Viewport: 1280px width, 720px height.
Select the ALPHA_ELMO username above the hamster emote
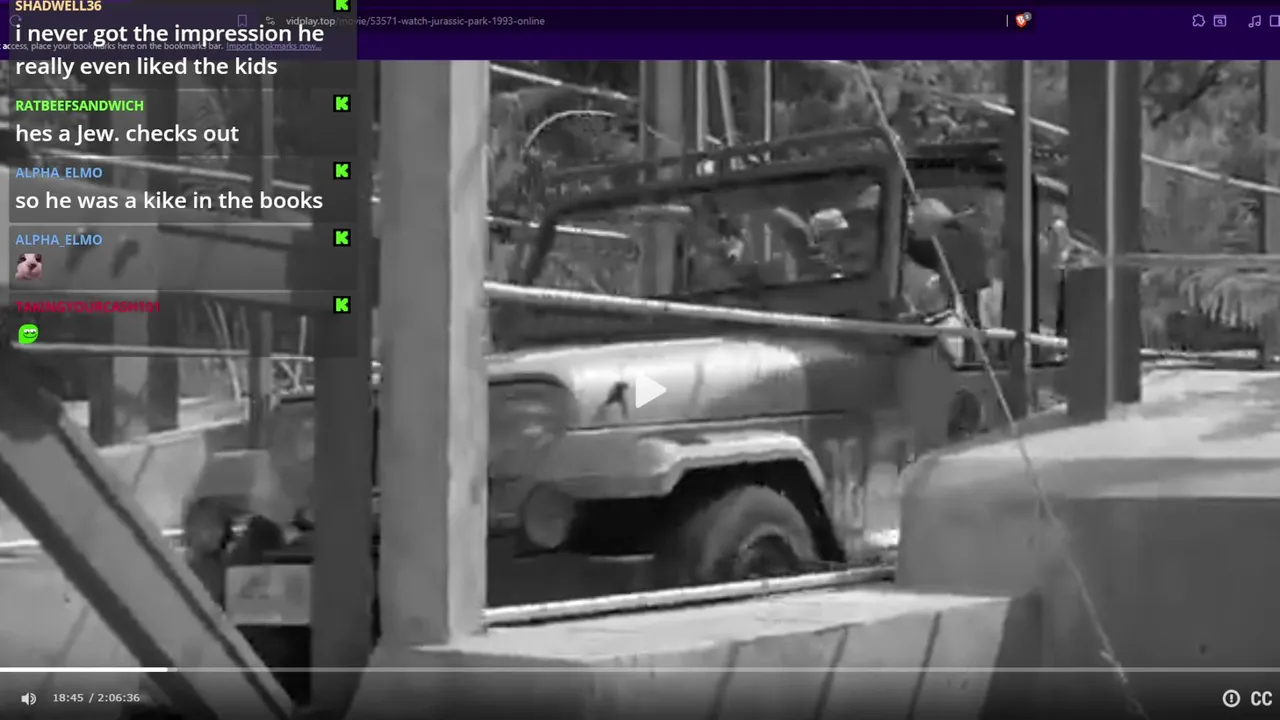58,240
